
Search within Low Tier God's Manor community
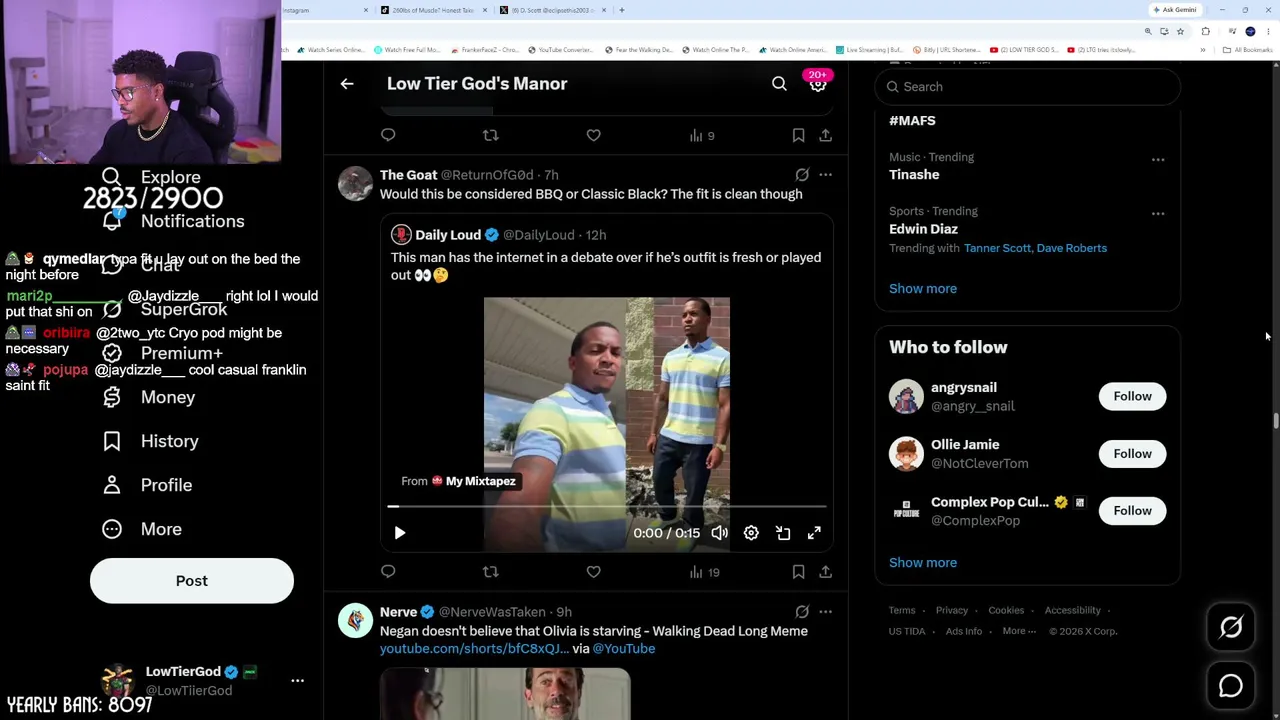pos(779,84)
